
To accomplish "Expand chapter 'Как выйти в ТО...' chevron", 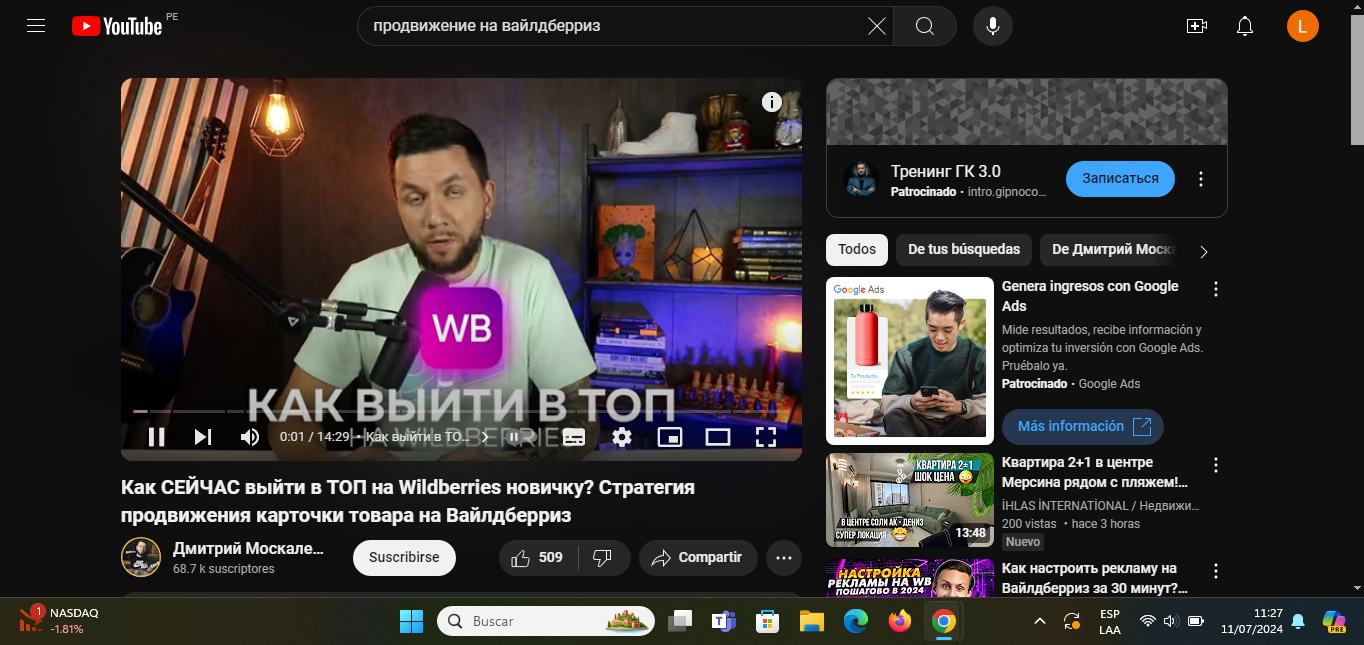I will (x=486, y=437).
